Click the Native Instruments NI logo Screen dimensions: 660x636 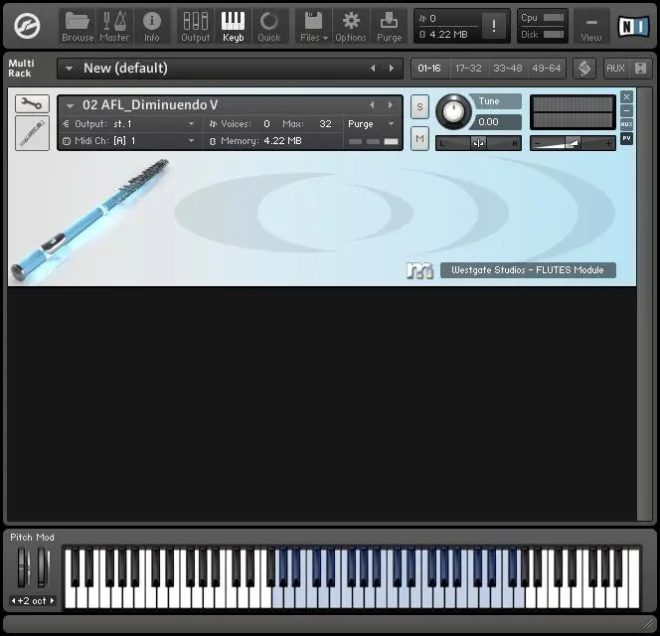[x=633, y=26]
